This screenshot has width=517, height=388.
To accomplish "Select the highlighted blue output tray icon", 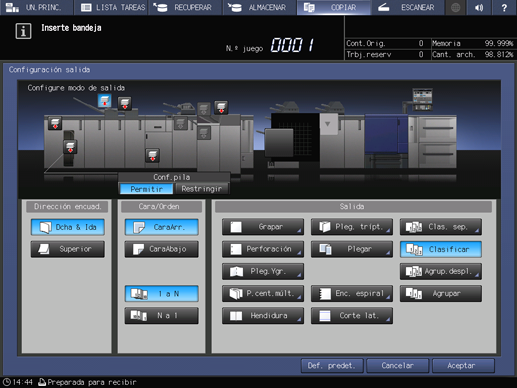I will 104,100.
